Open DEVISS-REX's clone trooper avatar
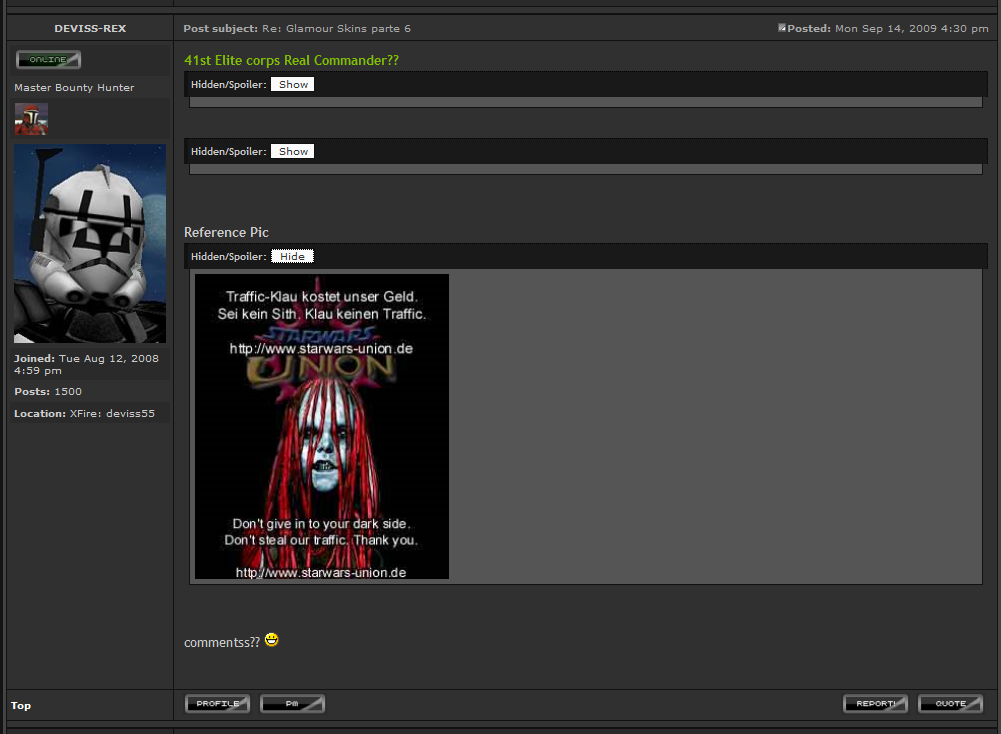 pos(90,243)
